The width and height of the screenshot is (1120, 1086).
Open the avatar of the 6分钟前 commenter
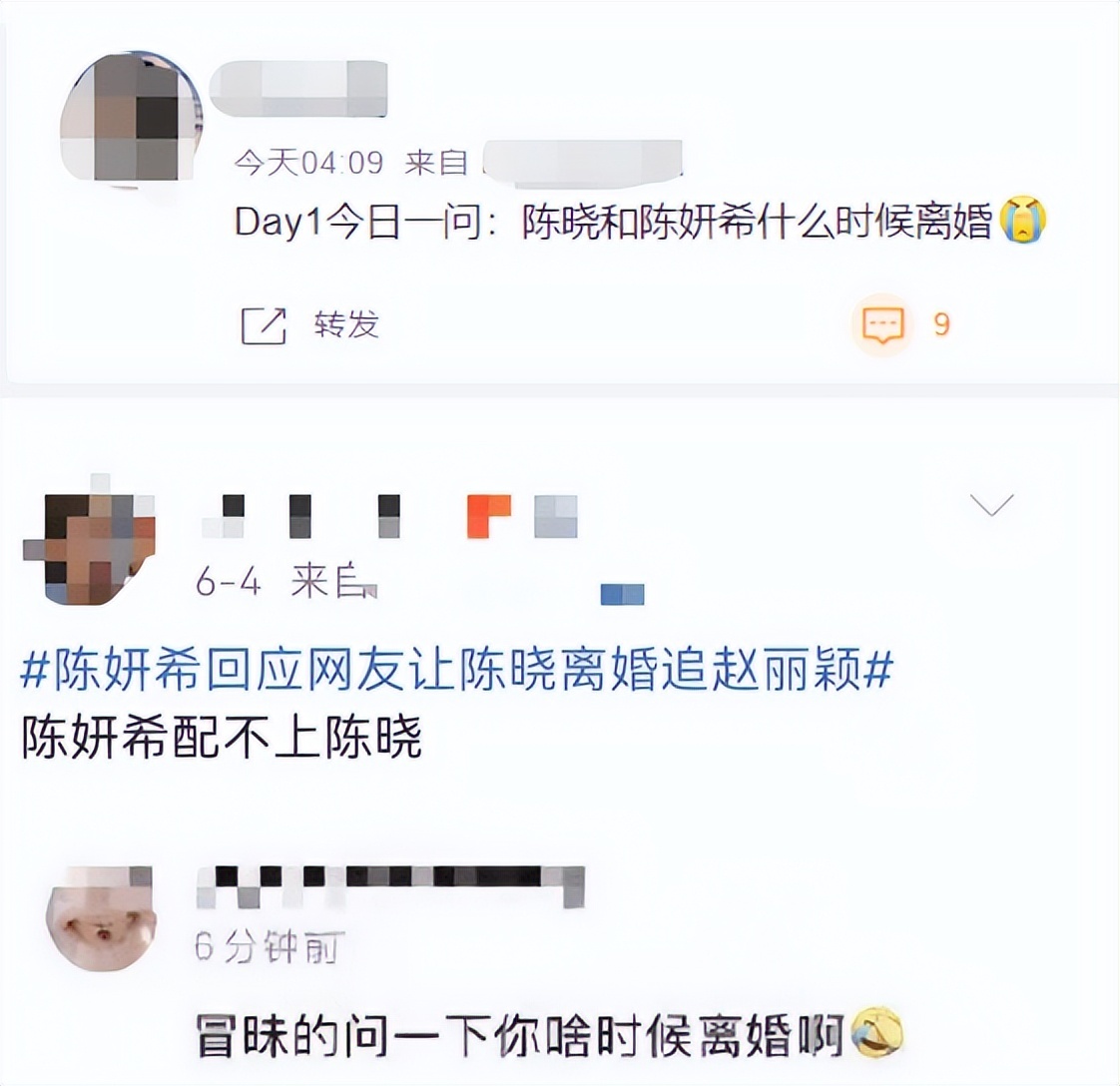101,919
